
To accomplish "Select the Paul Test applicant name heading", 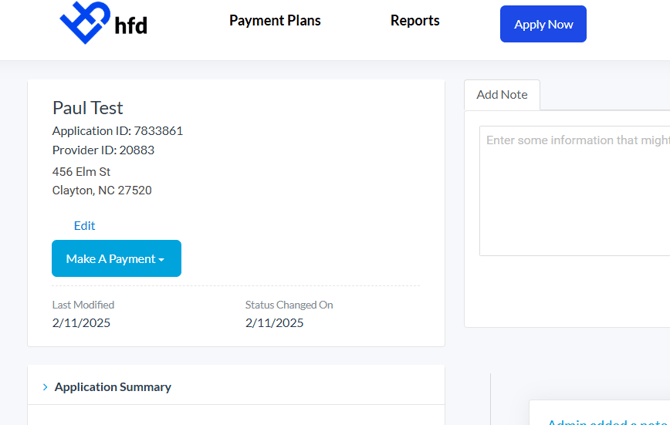I will [88, 108].
